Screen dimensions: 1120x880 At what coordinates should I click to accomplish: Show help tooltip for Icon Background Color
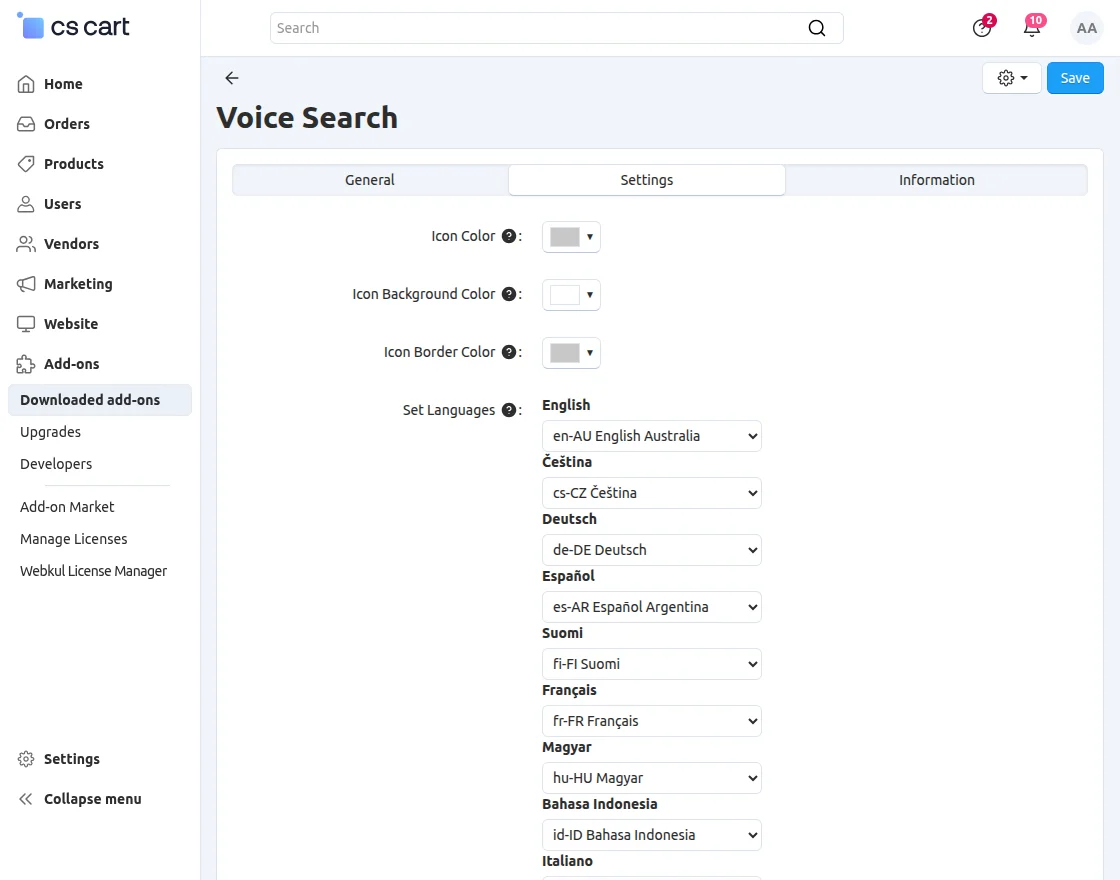[x=509, y=294]
